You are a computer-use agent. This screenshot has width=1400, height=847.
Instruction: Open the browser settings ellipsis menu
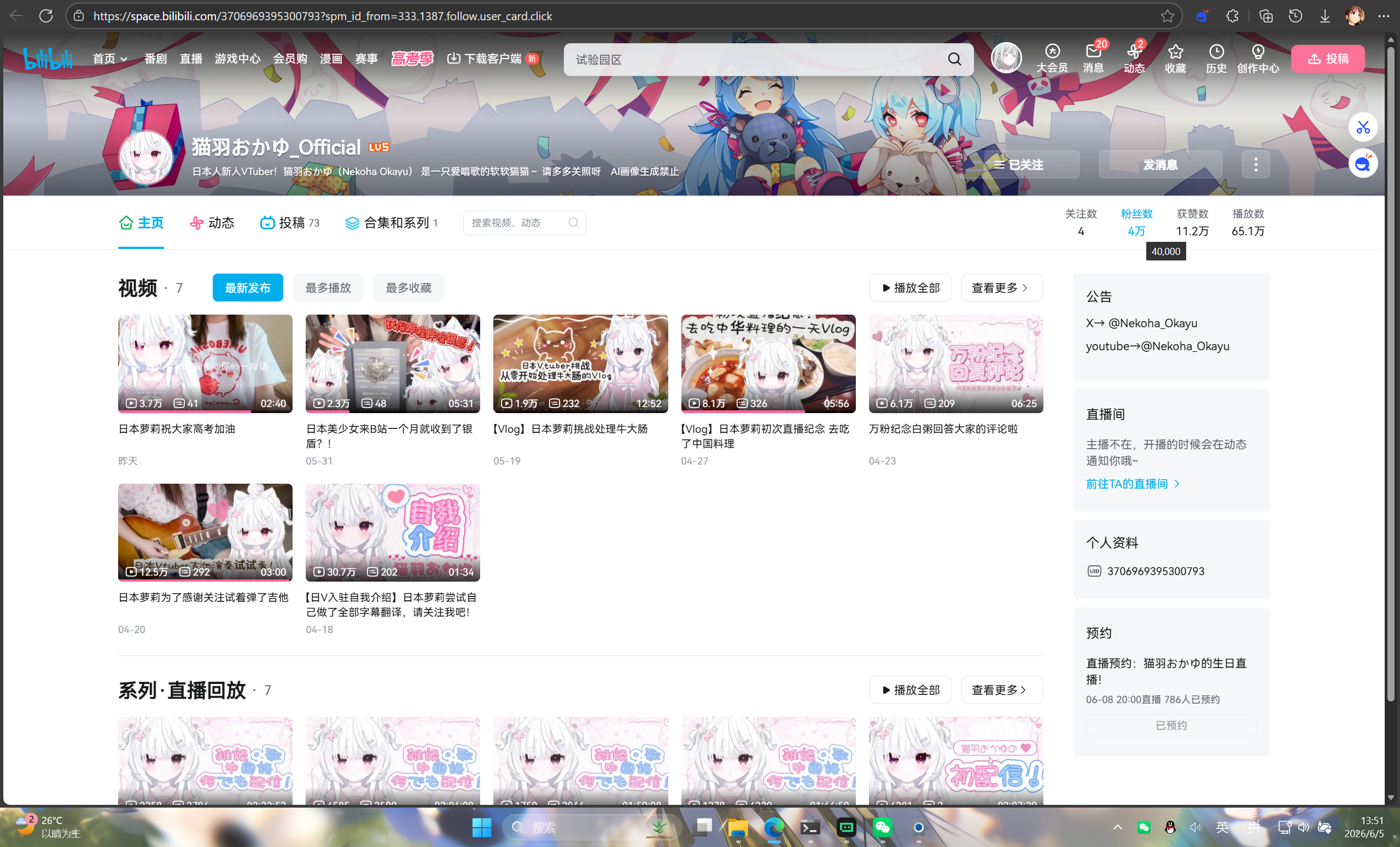pos(1384,16)
